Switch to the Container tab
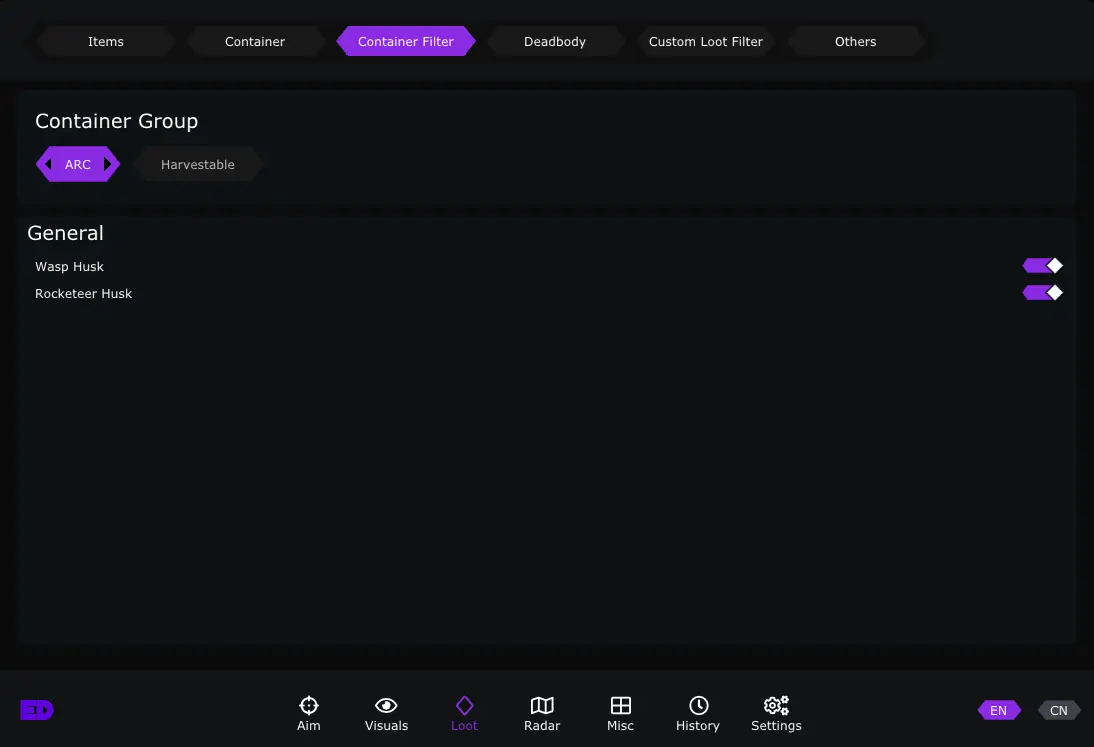 coord(255,42)
